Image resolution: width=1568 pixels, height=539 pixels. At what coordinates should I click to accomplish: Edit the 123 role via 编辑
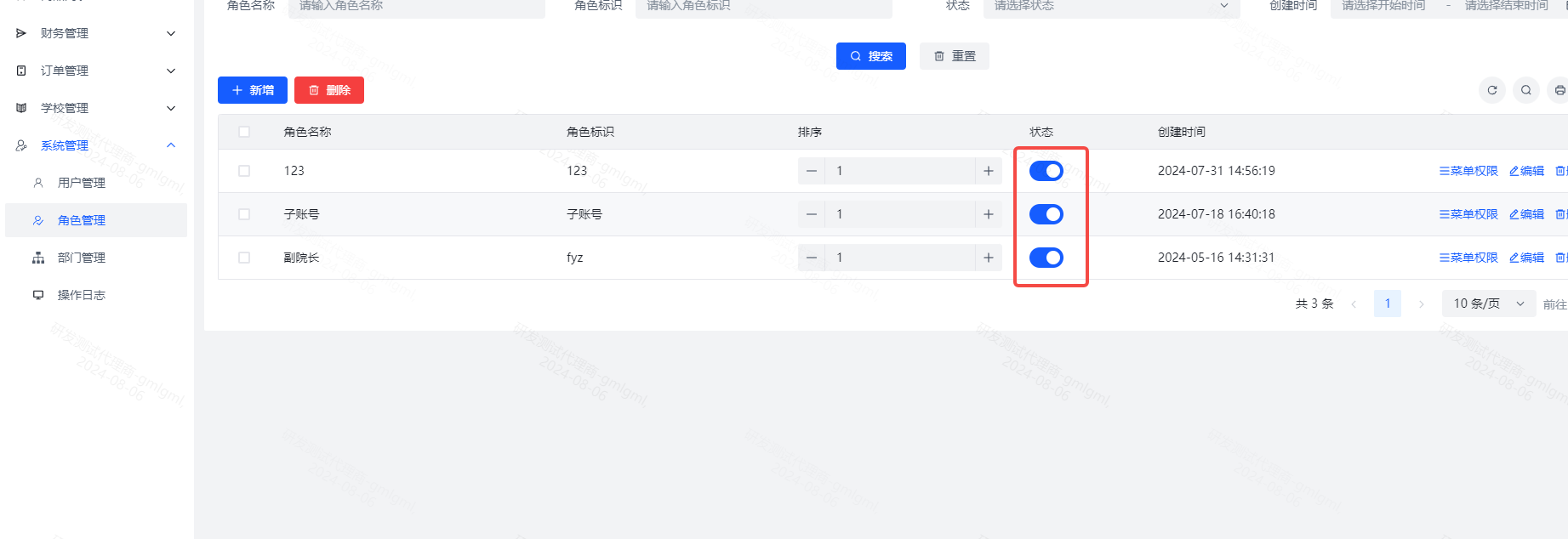(x=1526, y=171)
